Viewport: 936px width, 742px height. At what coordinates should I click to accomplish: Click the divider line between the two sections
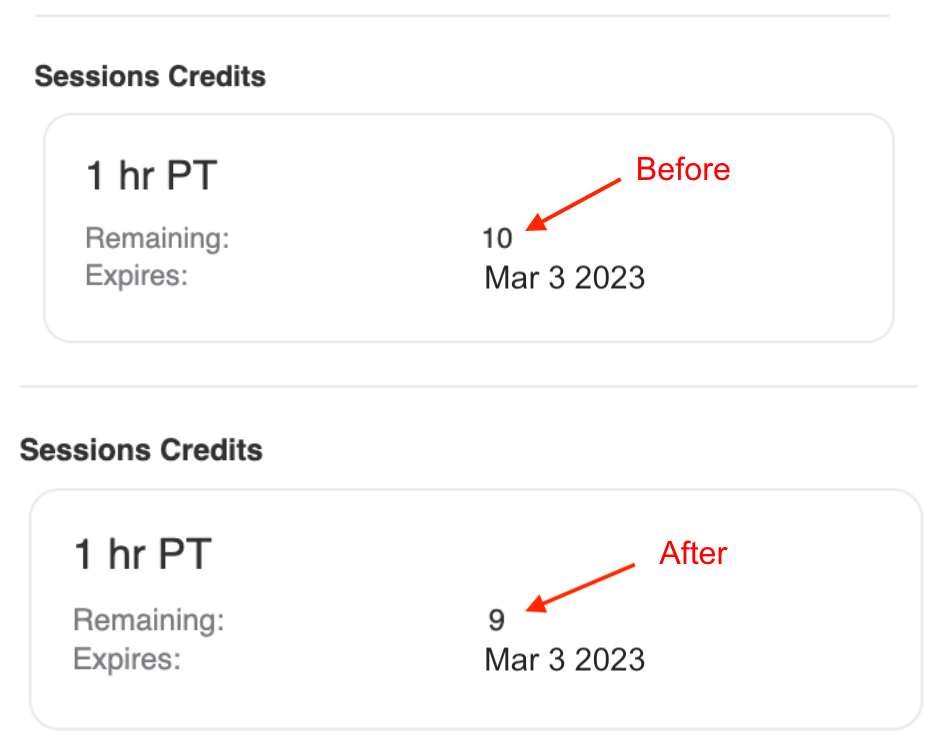(x=468, y=386)
